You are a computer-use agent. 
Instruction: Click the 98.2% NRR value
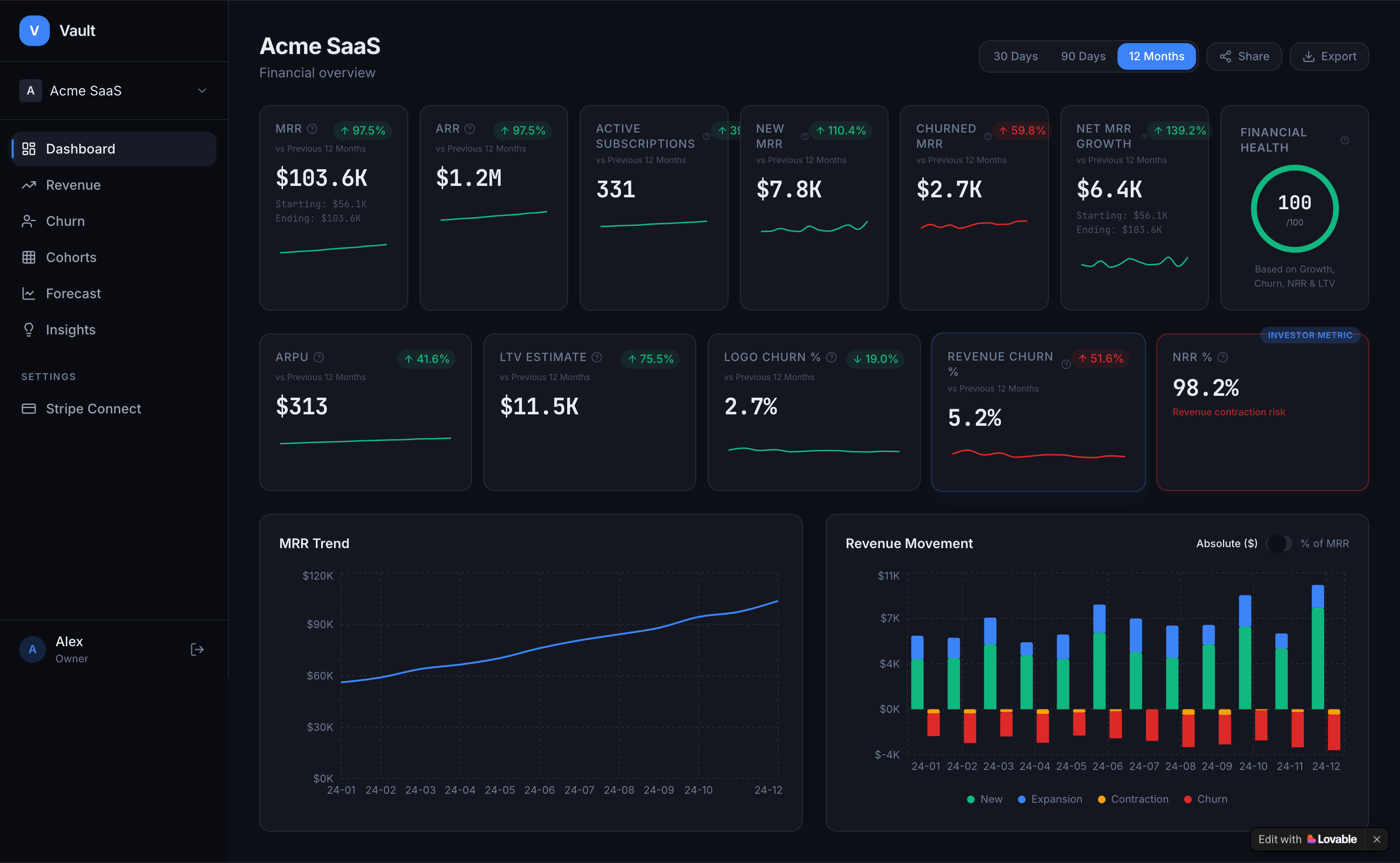[1206, 388]
